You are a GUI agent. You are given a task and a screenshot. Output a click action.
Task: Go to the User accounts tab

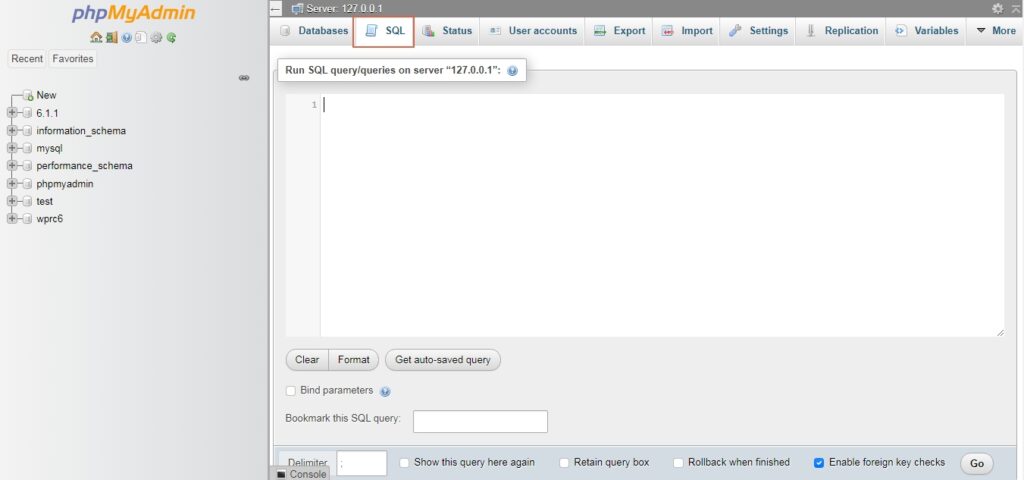click(x=533, y=31)
